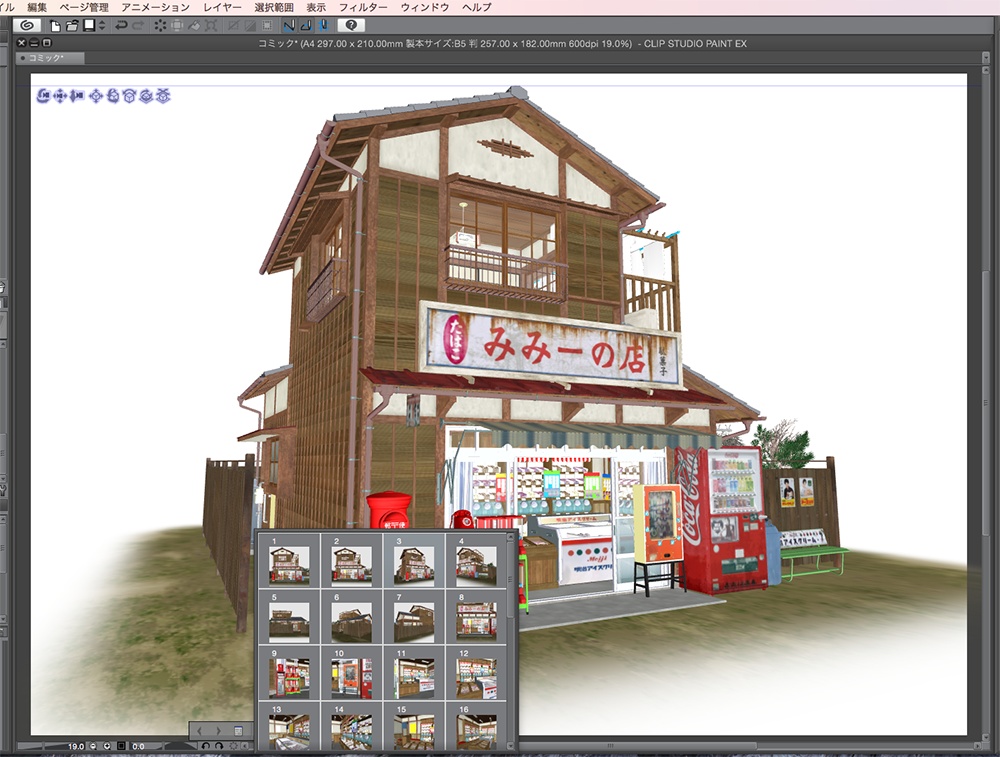Open help with the question mark icon

point(349,25)
